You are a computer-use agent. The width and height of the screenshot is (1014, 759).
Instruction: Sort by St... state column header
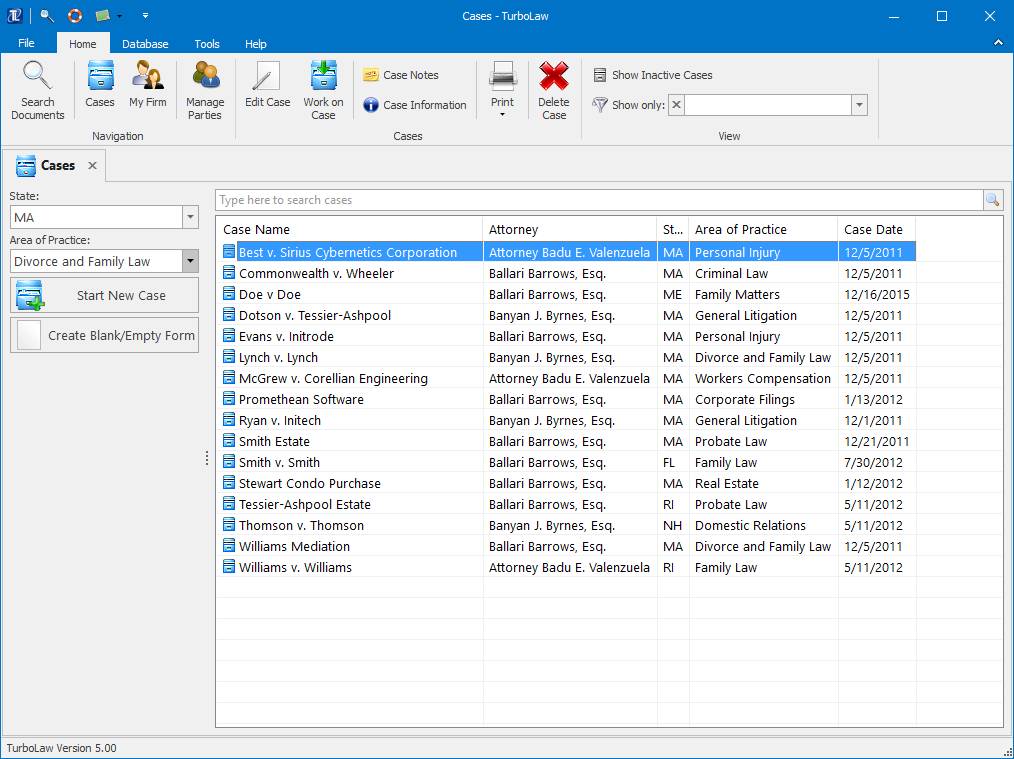[x=673, y=230]
